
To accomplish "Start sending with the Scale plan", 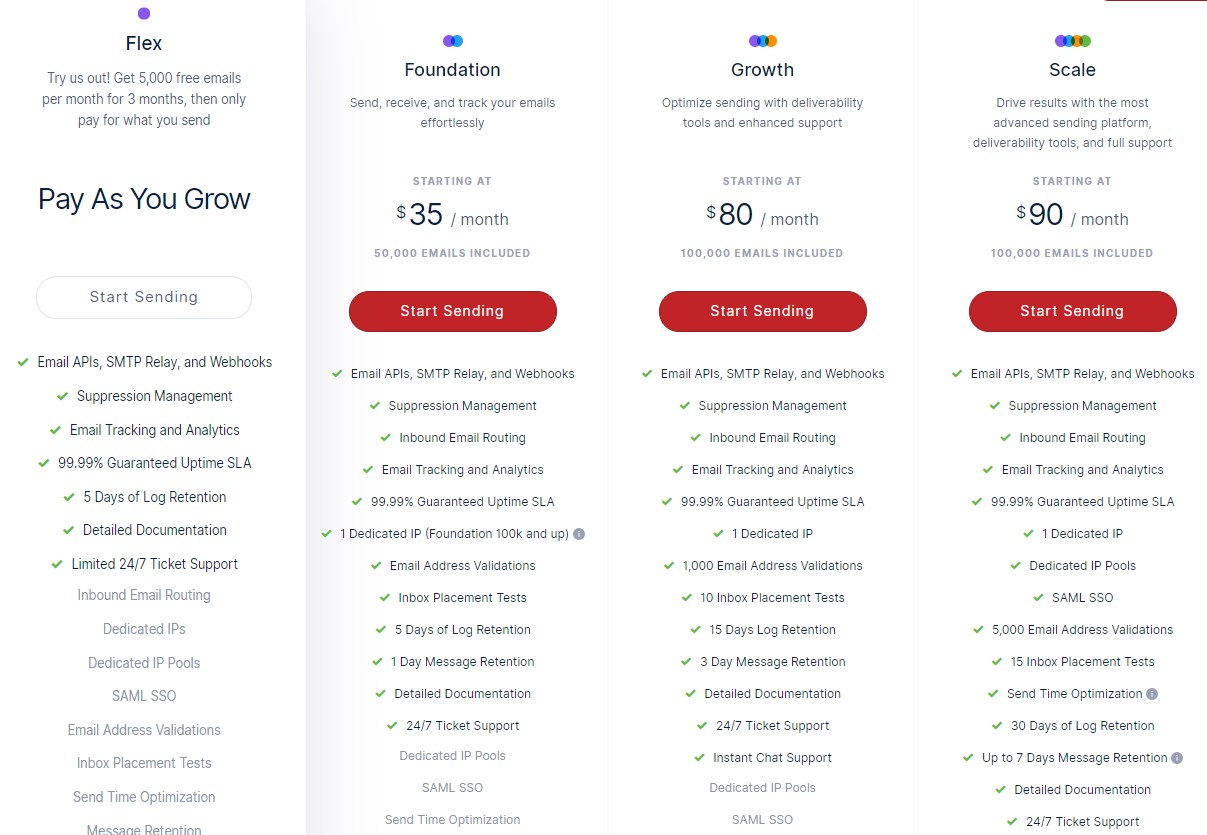I will click(1072, 311).
